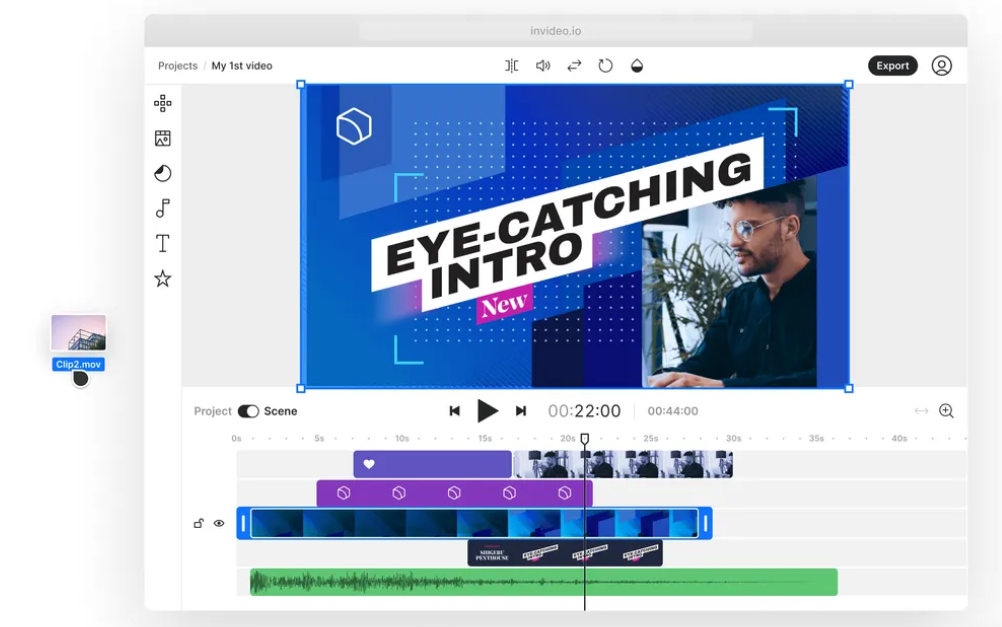Click the trim/split clip icon in toolbar
Viewport: 1002px width, 627px height.
point(510,65)
